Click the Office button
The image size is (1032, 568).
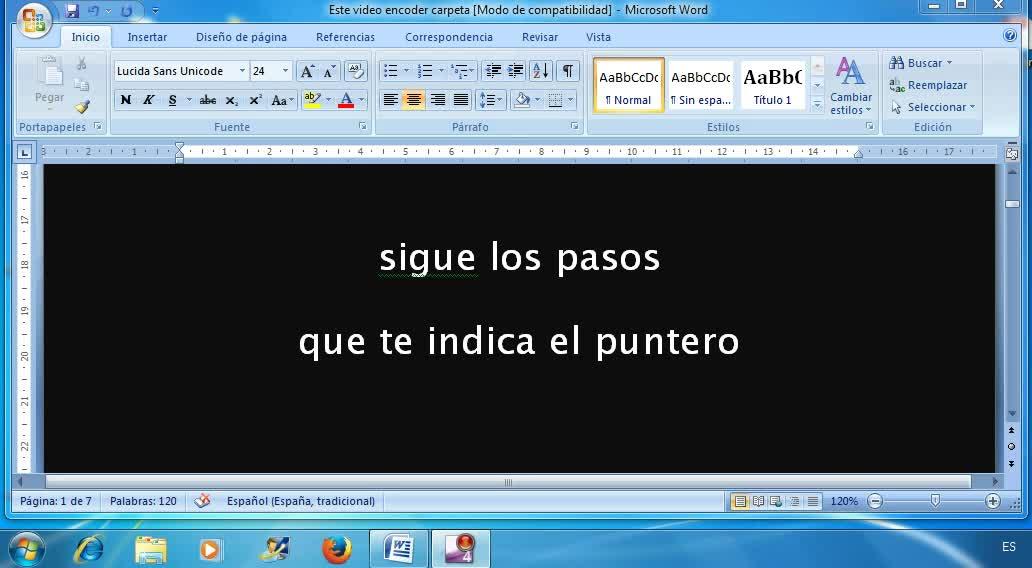(x=34, y=22)
